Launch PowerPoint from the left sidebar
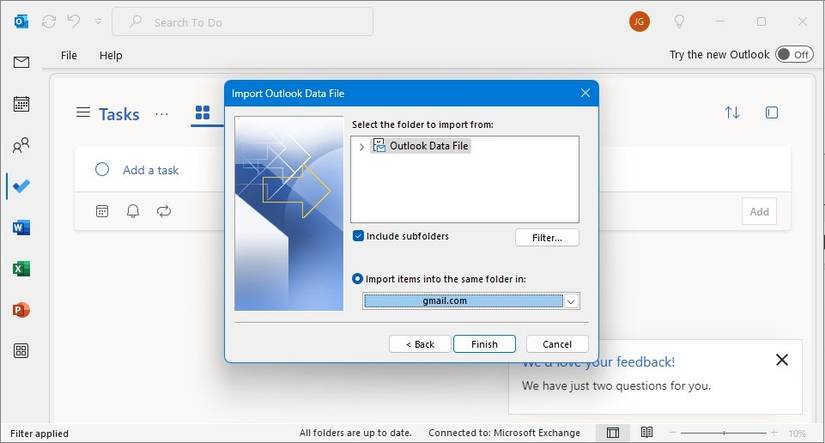Screen dimensions: 825x443 click(x=21, y=310)
